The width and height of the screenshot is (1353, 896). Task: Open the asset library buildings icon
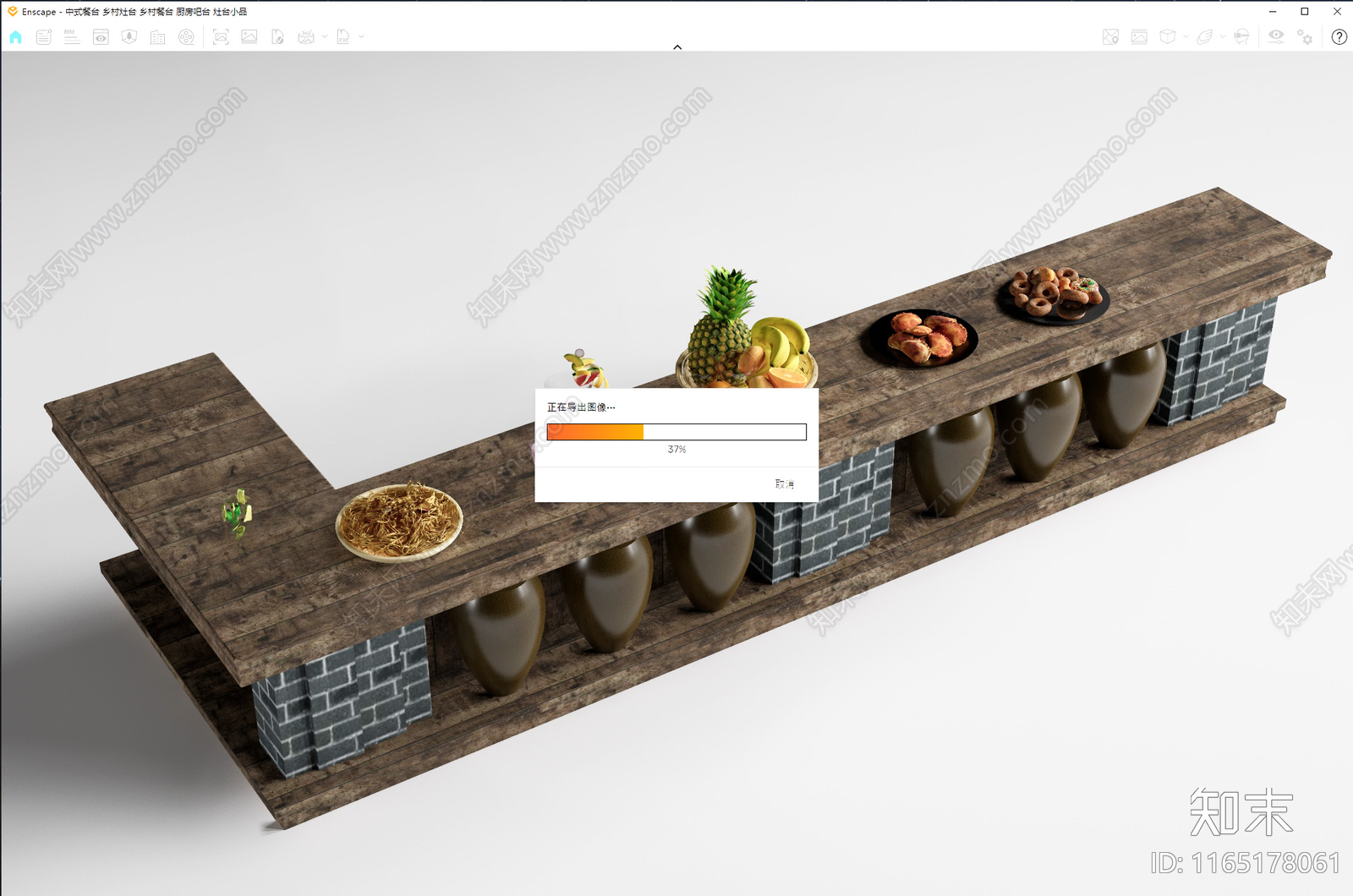tap(158, 36)
